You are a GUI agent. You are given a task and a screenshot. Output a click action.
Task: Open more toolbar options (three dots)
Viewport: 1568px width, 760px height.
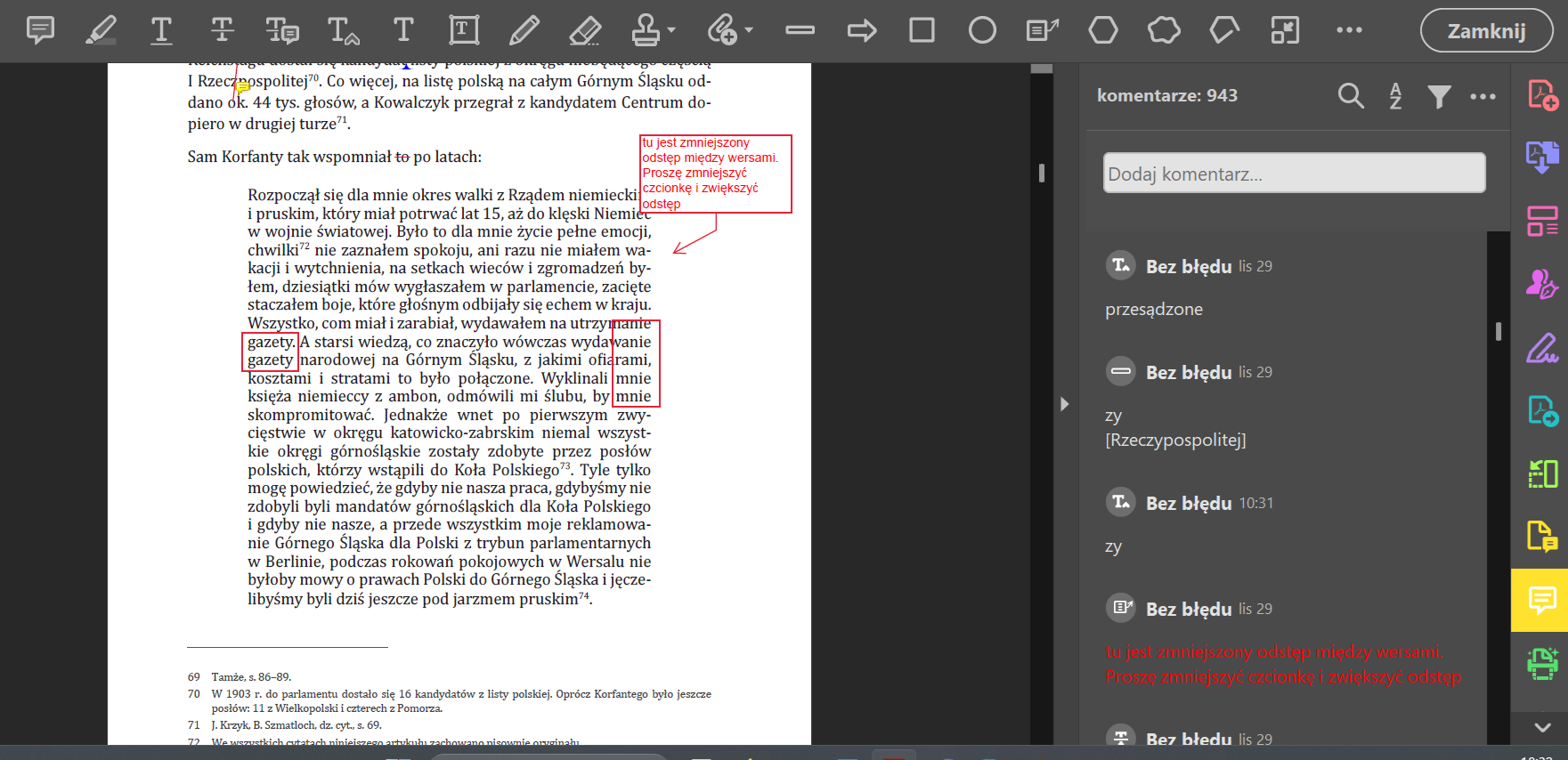coord(1349,30)
